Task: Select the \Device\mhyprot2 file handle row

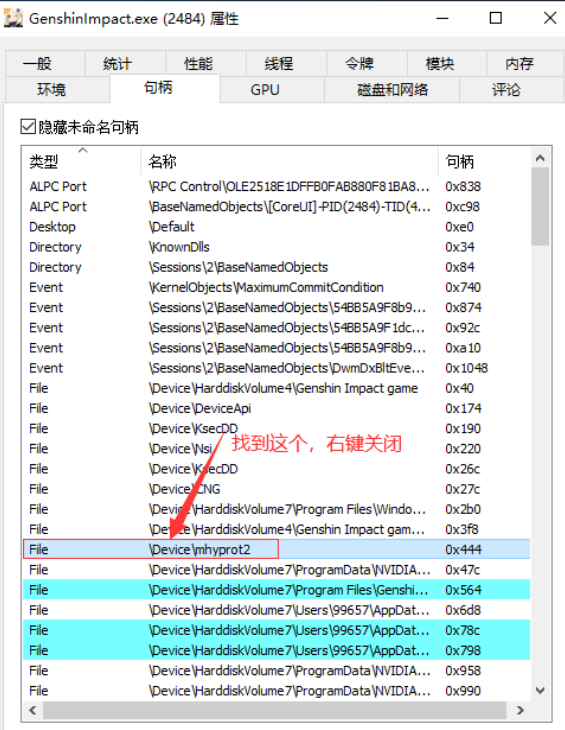Action: [276, 549]
